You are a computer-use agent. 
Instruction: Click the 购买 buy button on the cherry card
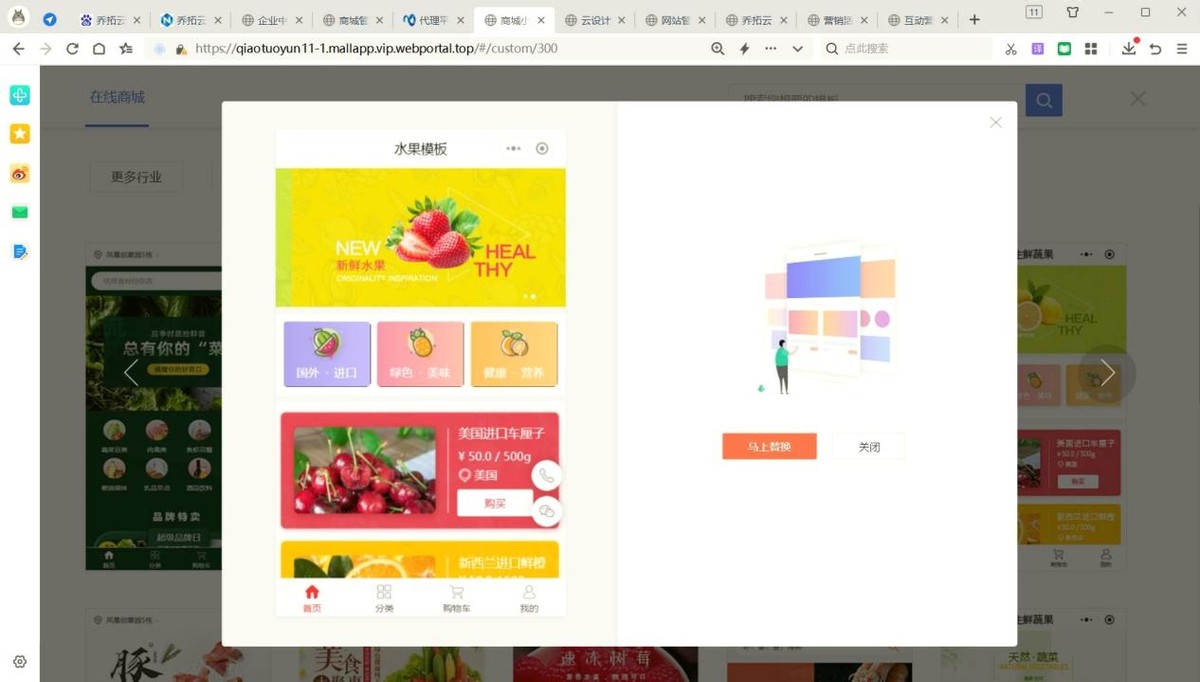[495, 503]
